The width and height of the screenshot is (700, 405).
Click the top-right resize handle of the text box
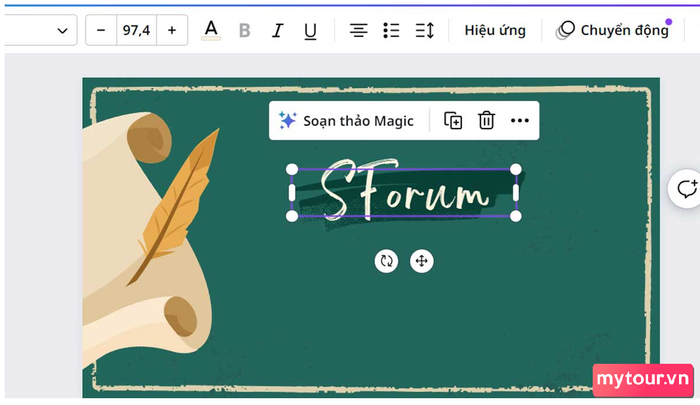pyautogui.click(x=516, y=169)
